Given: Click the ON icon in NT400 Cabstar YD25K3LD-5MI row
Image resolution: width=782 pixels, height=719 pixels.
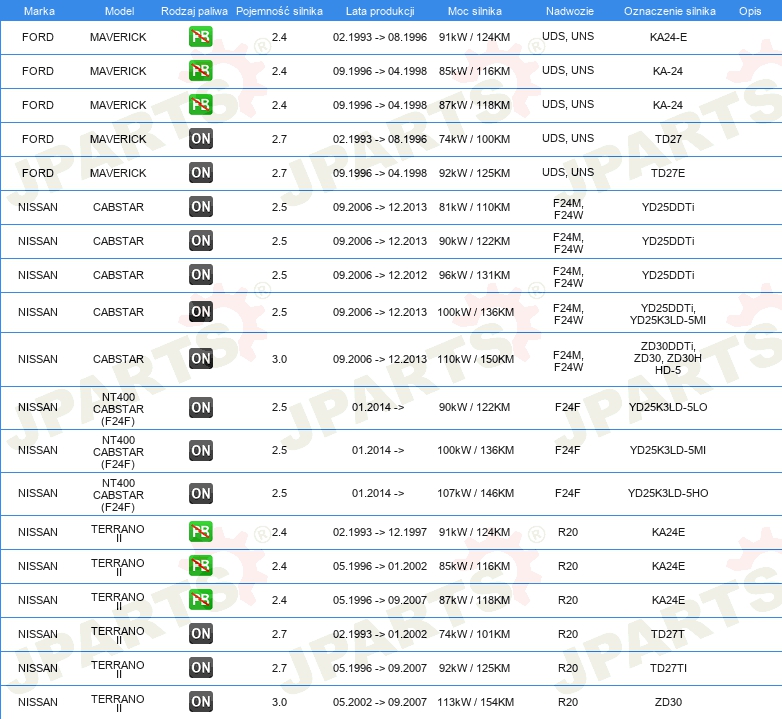Looking at the screenshot, I should pos(200,450).
